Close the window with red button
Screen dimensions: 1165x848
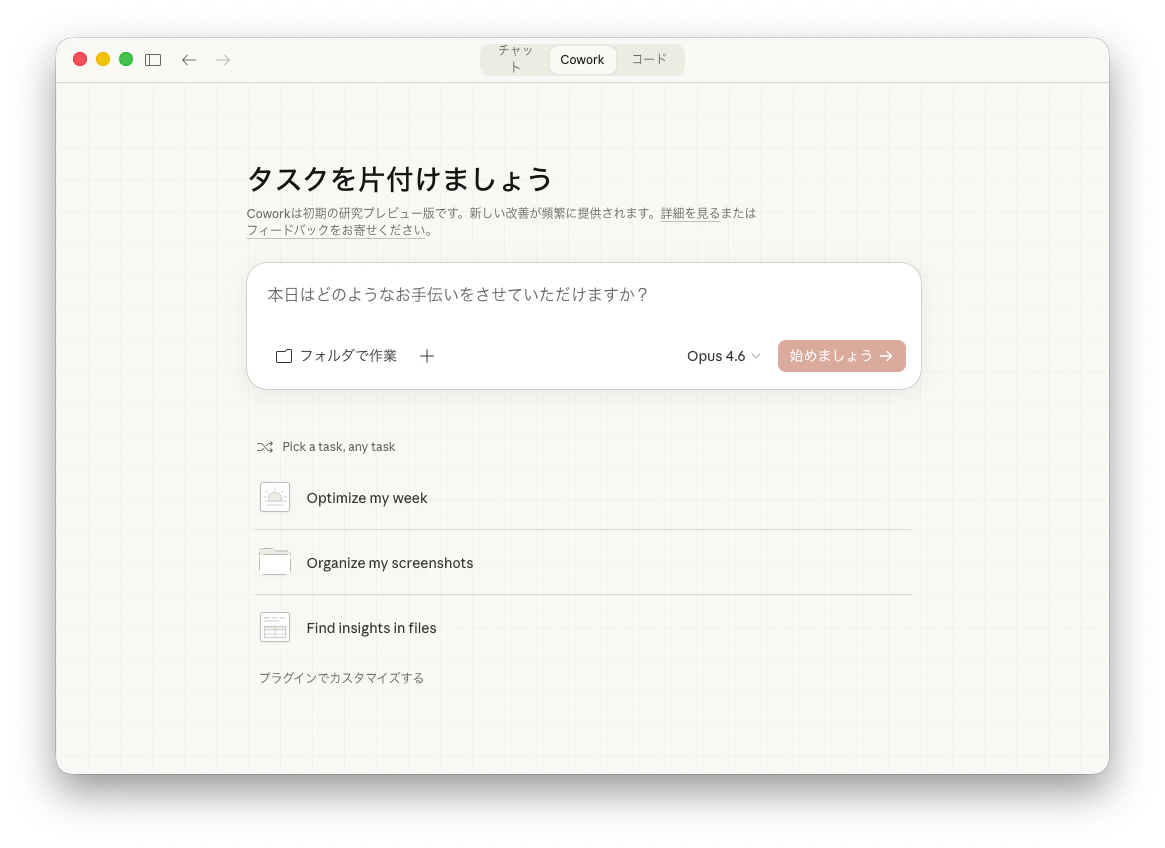tap(80, 59)
